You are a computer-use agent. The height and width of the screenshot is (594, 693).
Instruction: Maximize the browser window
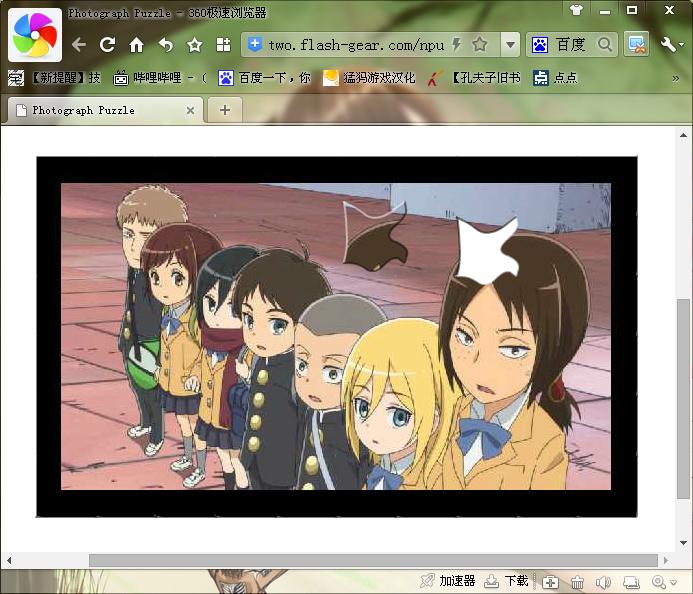[x=632, y=10]
